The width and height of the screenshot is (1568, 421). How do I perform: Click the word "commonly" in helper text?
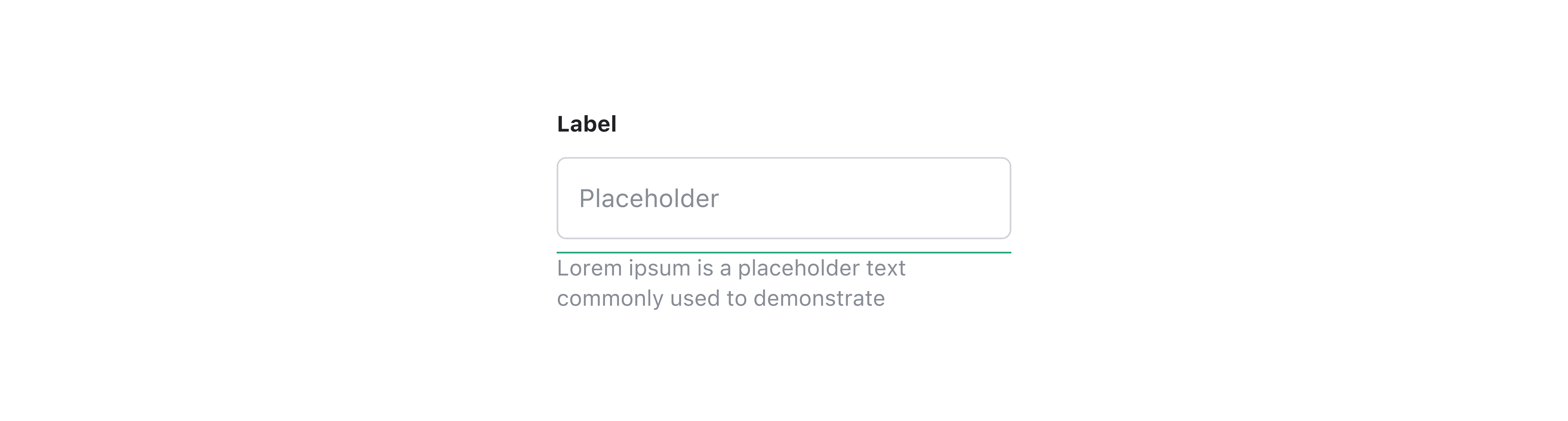coord(610,299)
